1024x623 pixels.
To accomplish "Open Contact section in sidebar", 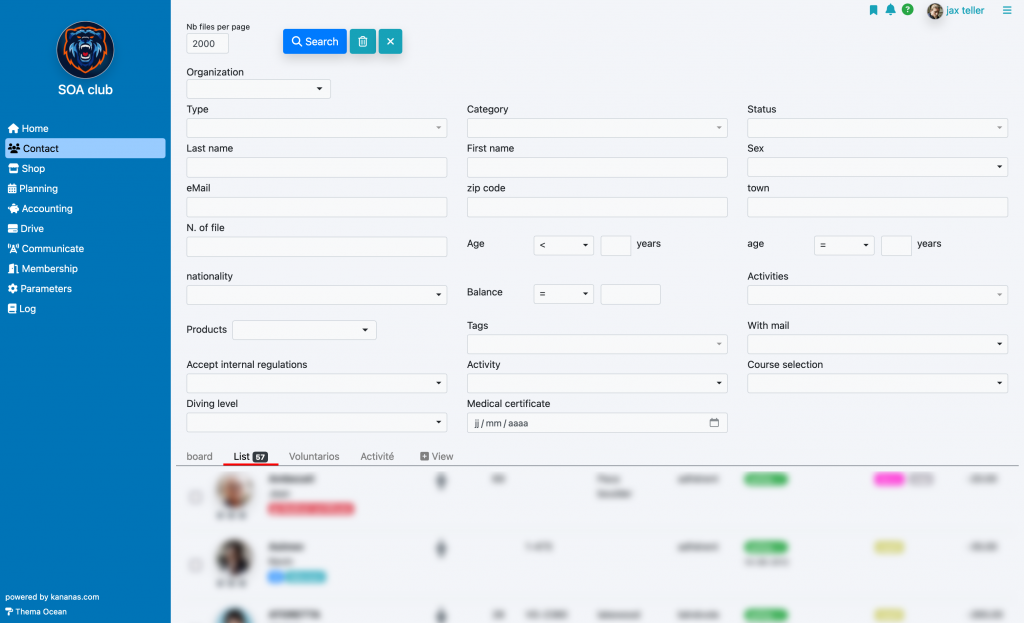I will (85, 148).
